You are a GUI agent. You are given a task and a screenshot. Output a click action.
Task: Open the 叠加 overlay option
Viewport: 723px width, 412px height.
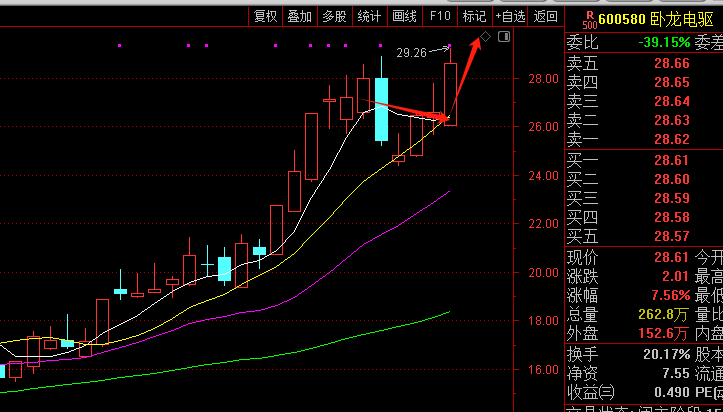300,17
